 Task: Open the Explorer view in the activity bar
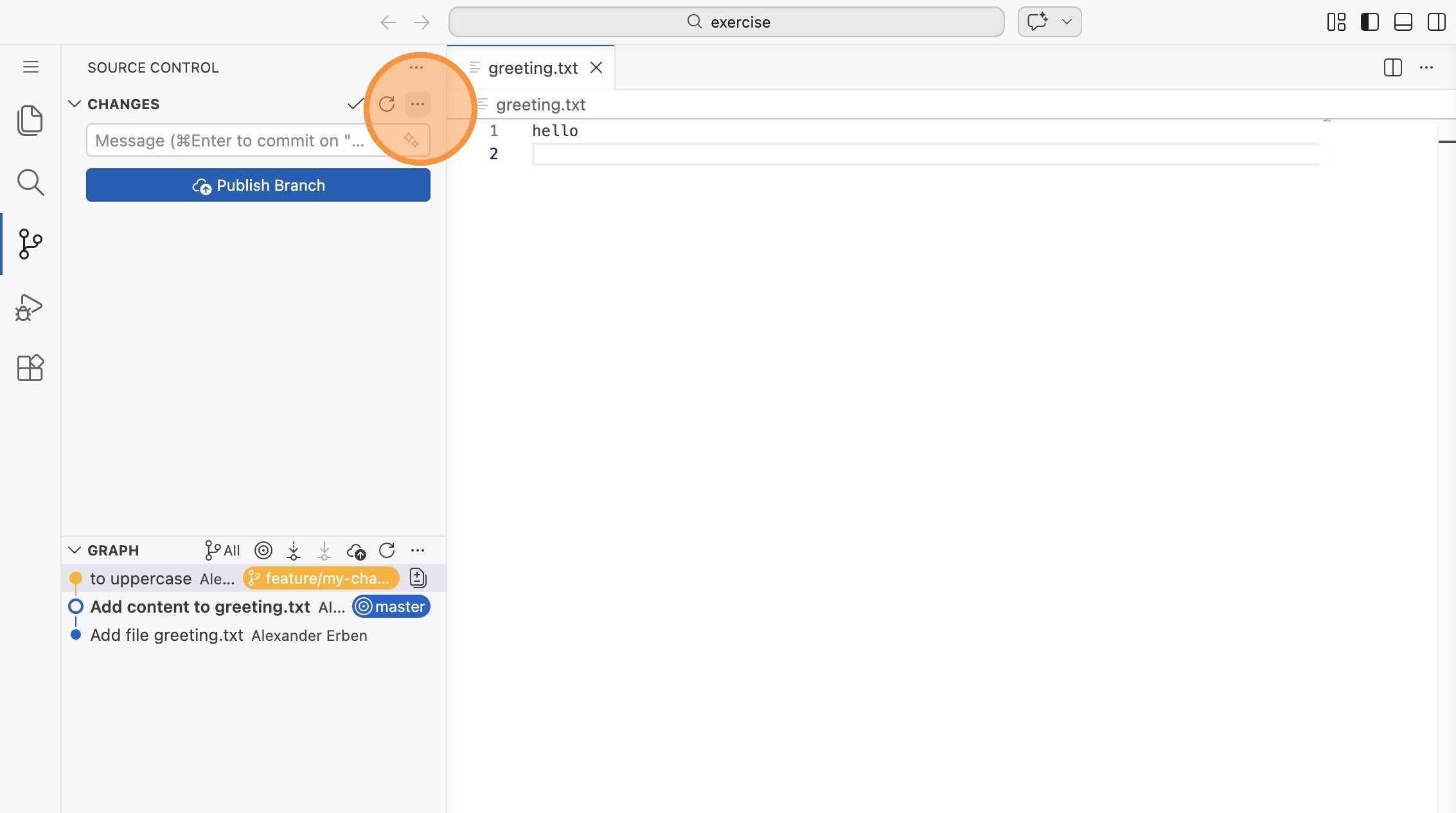click(30, 120)
